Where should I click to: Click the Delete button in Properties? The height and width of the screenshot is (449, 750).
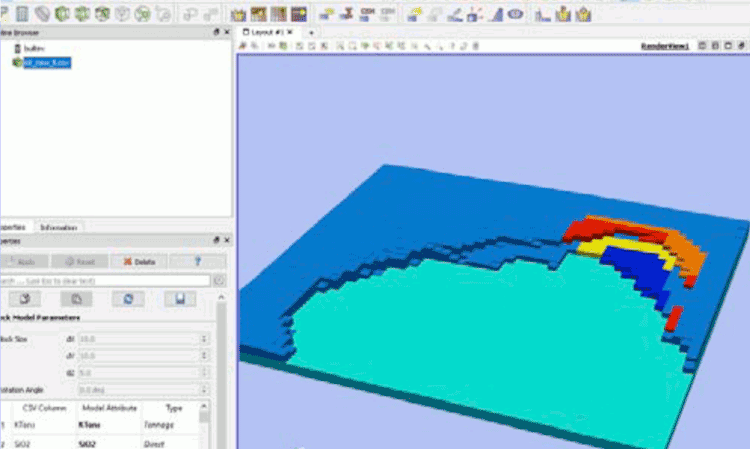click(x=139, y=261)
